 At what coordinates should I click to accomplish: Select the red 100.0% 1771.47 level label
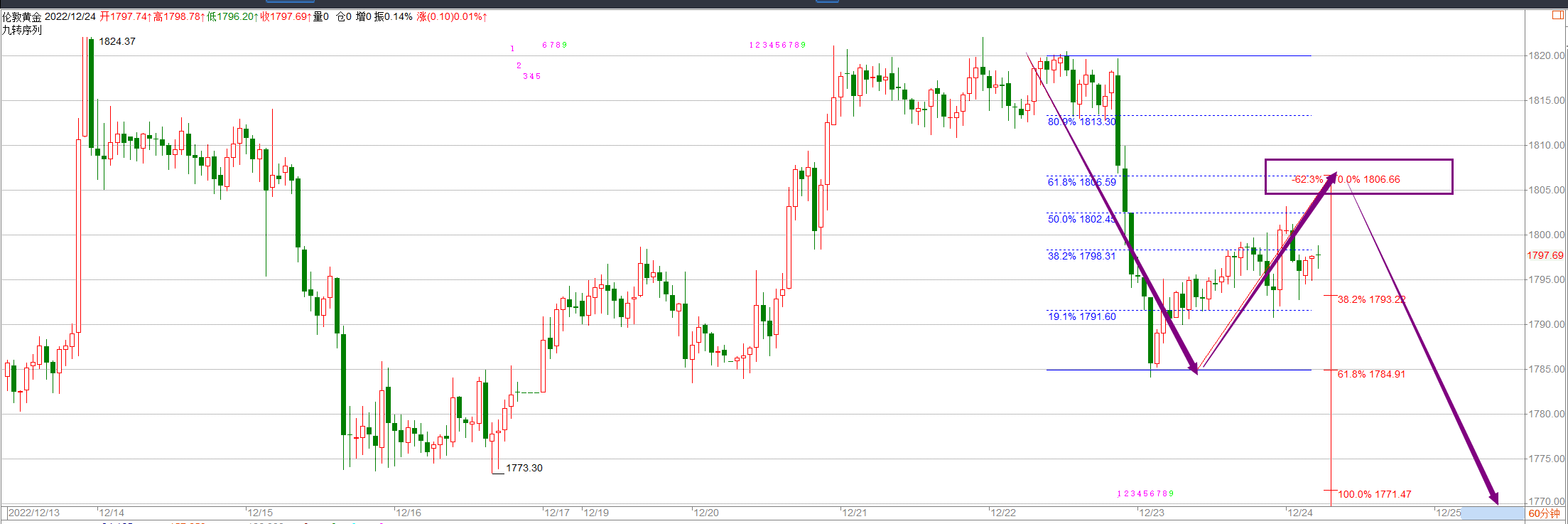click(1375, 494)
